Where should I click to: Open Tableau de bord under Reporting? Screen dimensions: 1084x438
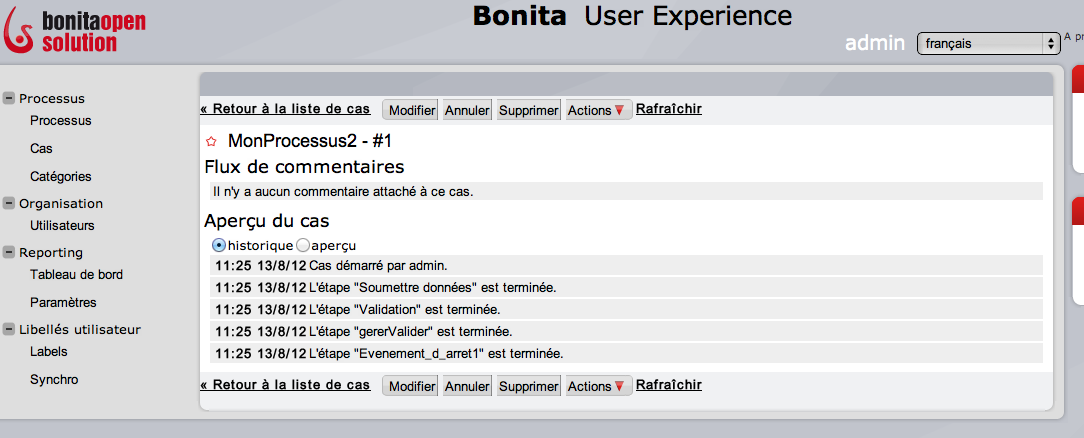[x=76, y=274]
